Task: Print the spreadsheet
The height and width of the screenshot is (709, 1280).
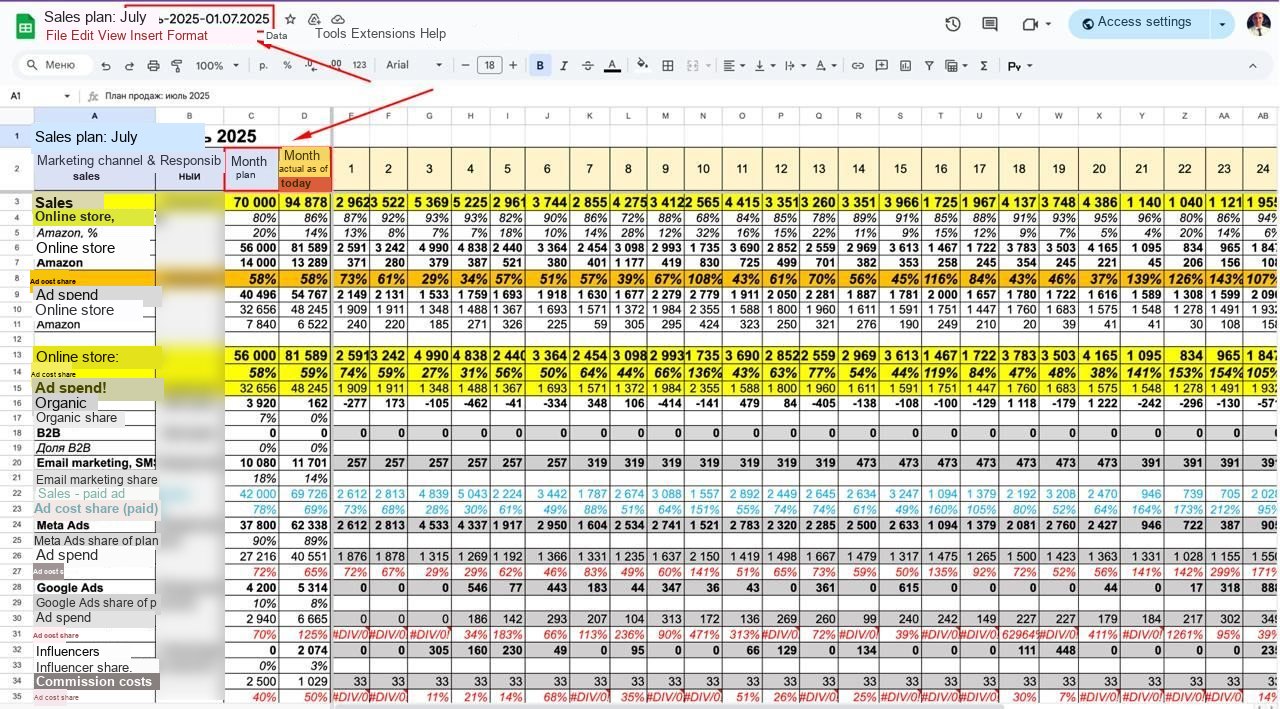Action: [153, 66]
